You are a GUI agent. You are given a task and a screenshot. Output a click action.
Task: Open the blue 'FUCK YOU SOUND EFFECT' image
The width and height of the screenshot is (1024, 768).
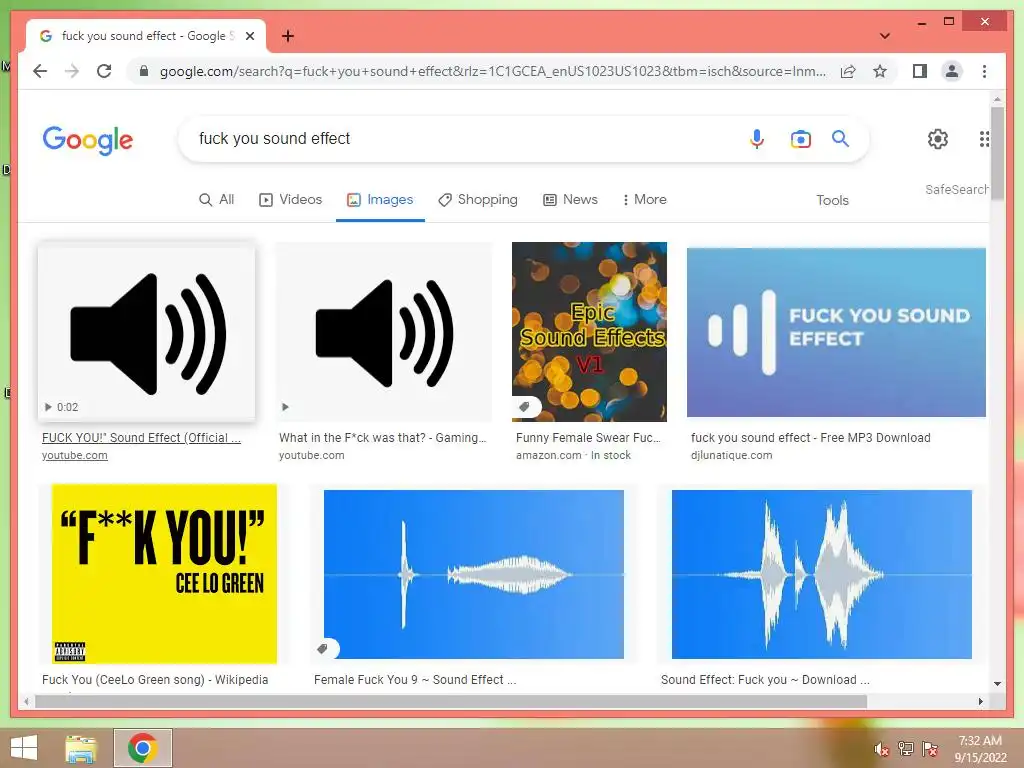pos(836,332)
